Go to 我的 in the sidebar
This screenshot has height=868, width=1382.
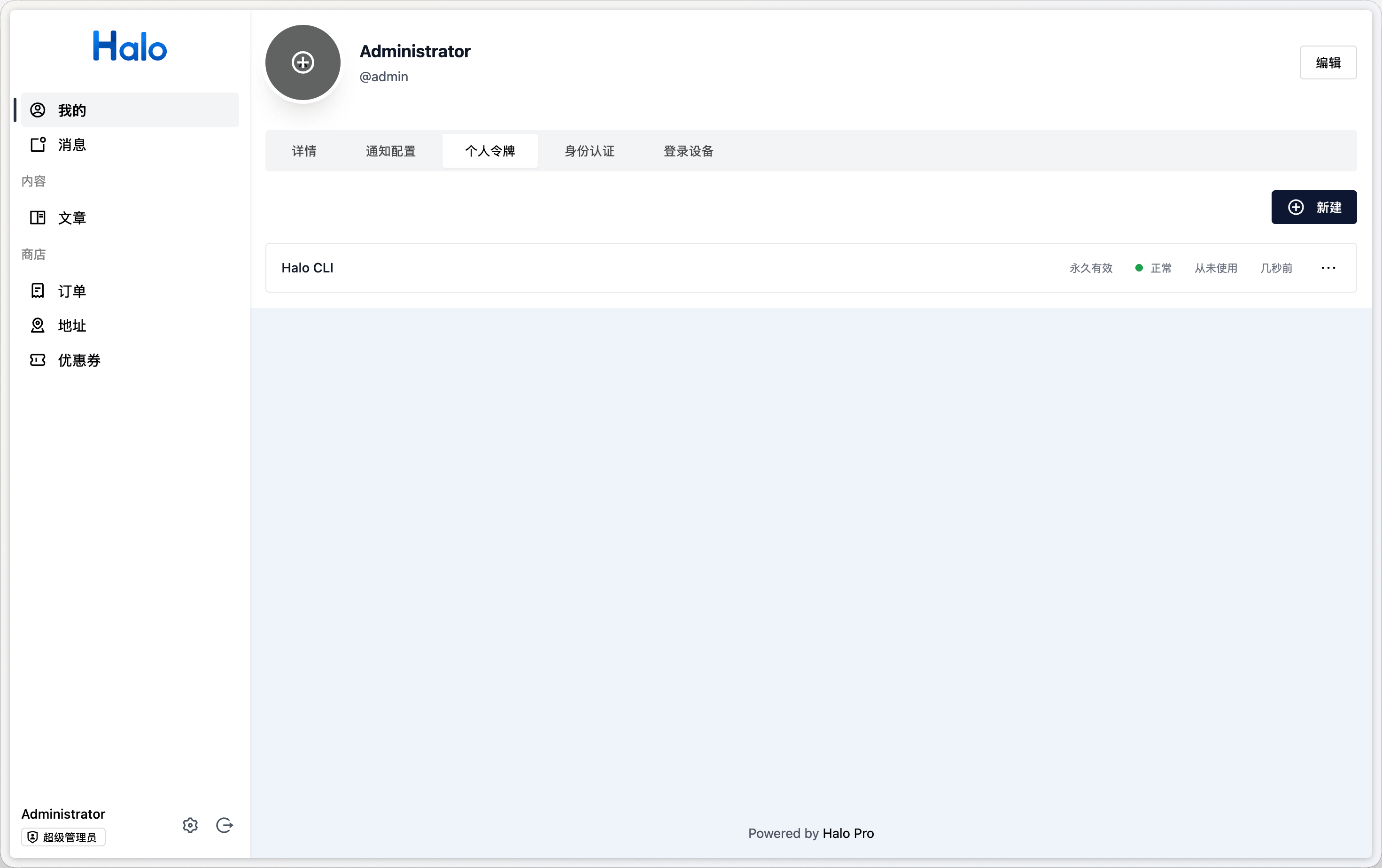[x=130, y=110]
